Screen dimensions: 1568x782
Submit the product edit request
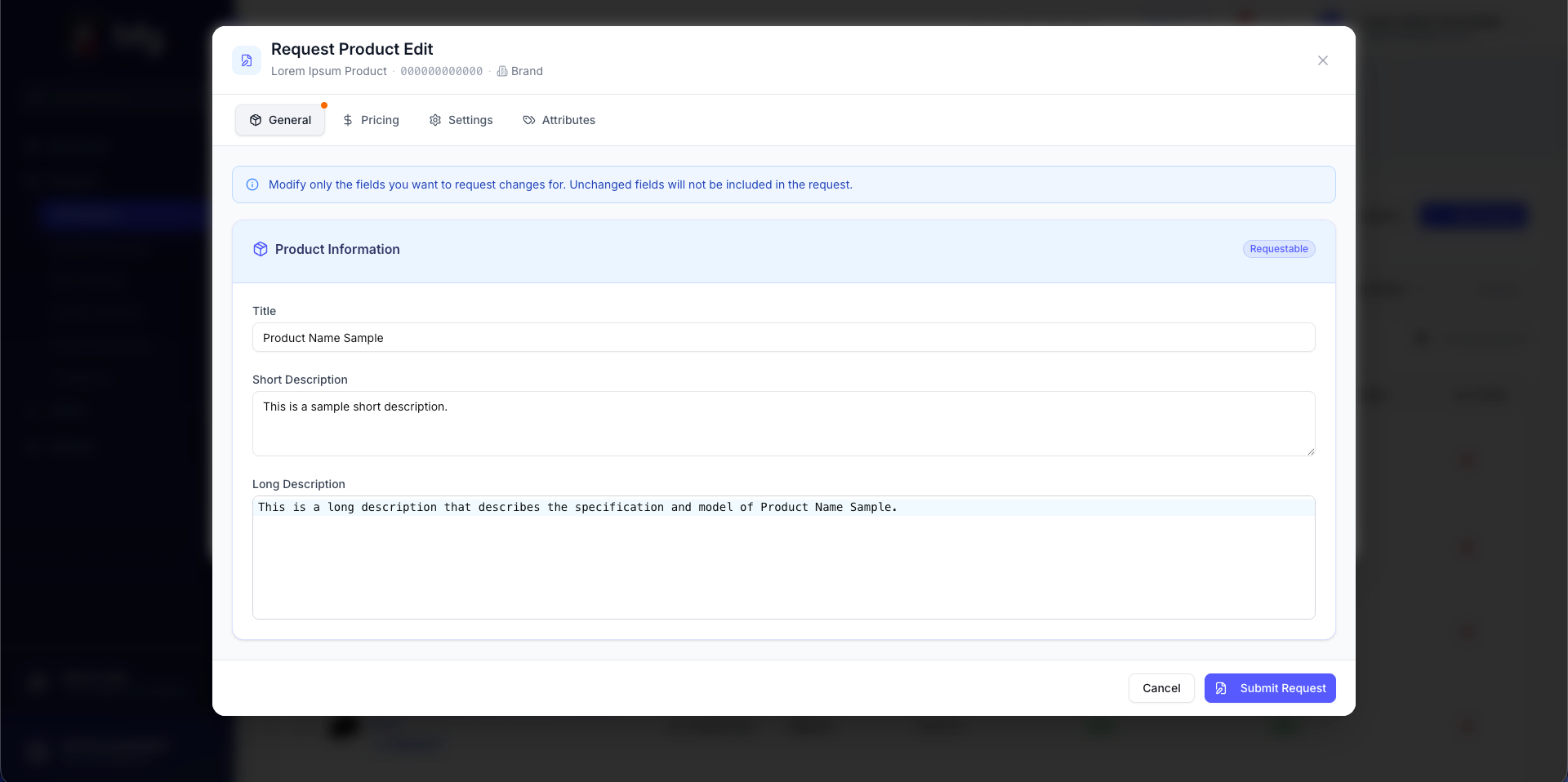pos(1269,688)
